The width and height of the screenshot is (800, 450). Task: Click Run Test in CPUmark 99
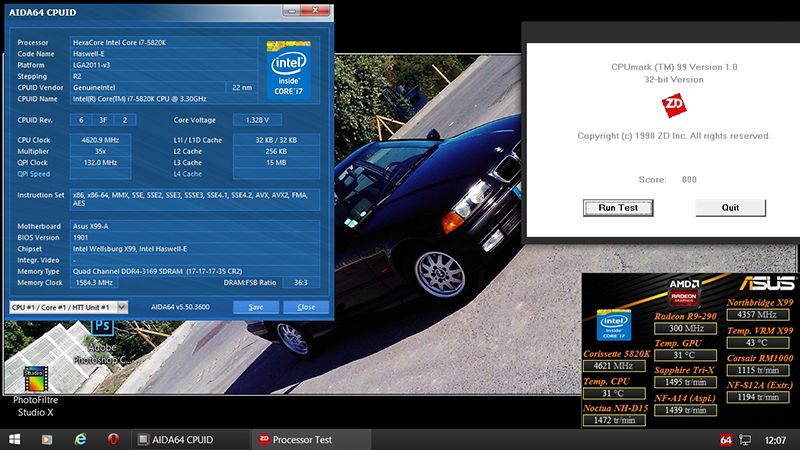tap(618, 208)
